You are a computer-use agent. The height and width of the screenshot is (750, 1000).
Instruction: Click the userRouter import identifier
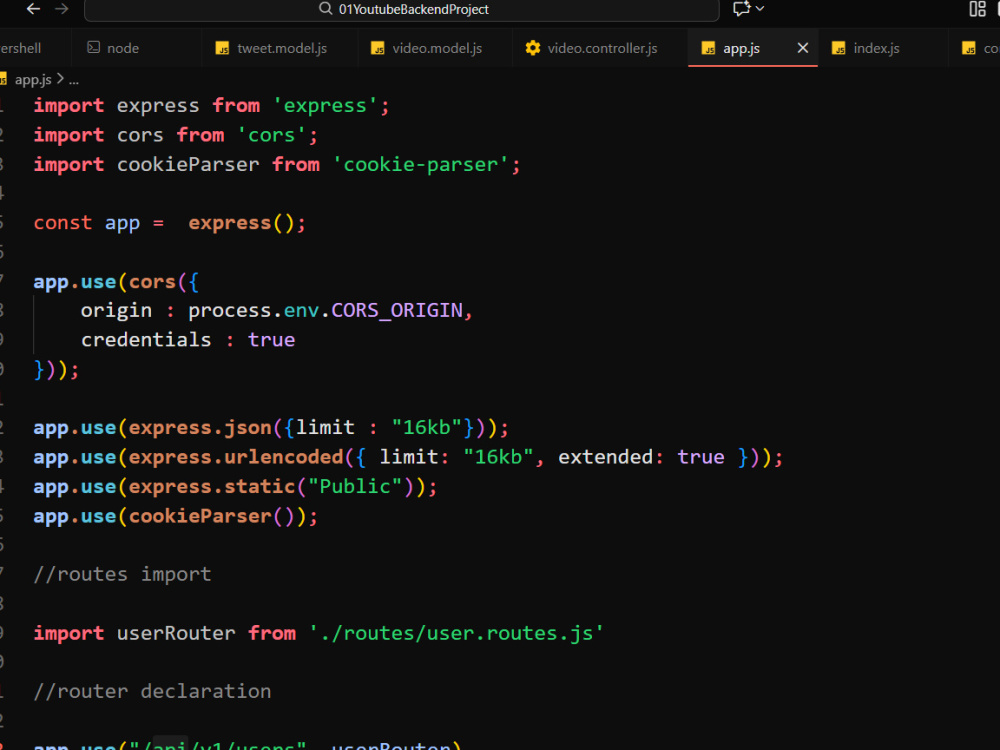(176, 633)
